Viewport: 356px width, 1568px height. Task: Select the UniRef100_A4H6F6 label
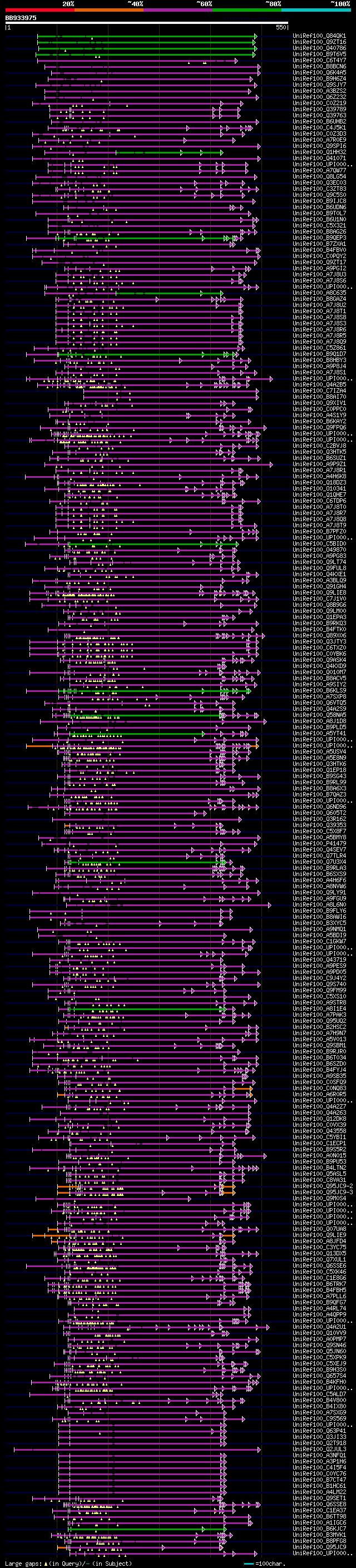point(319,879)
